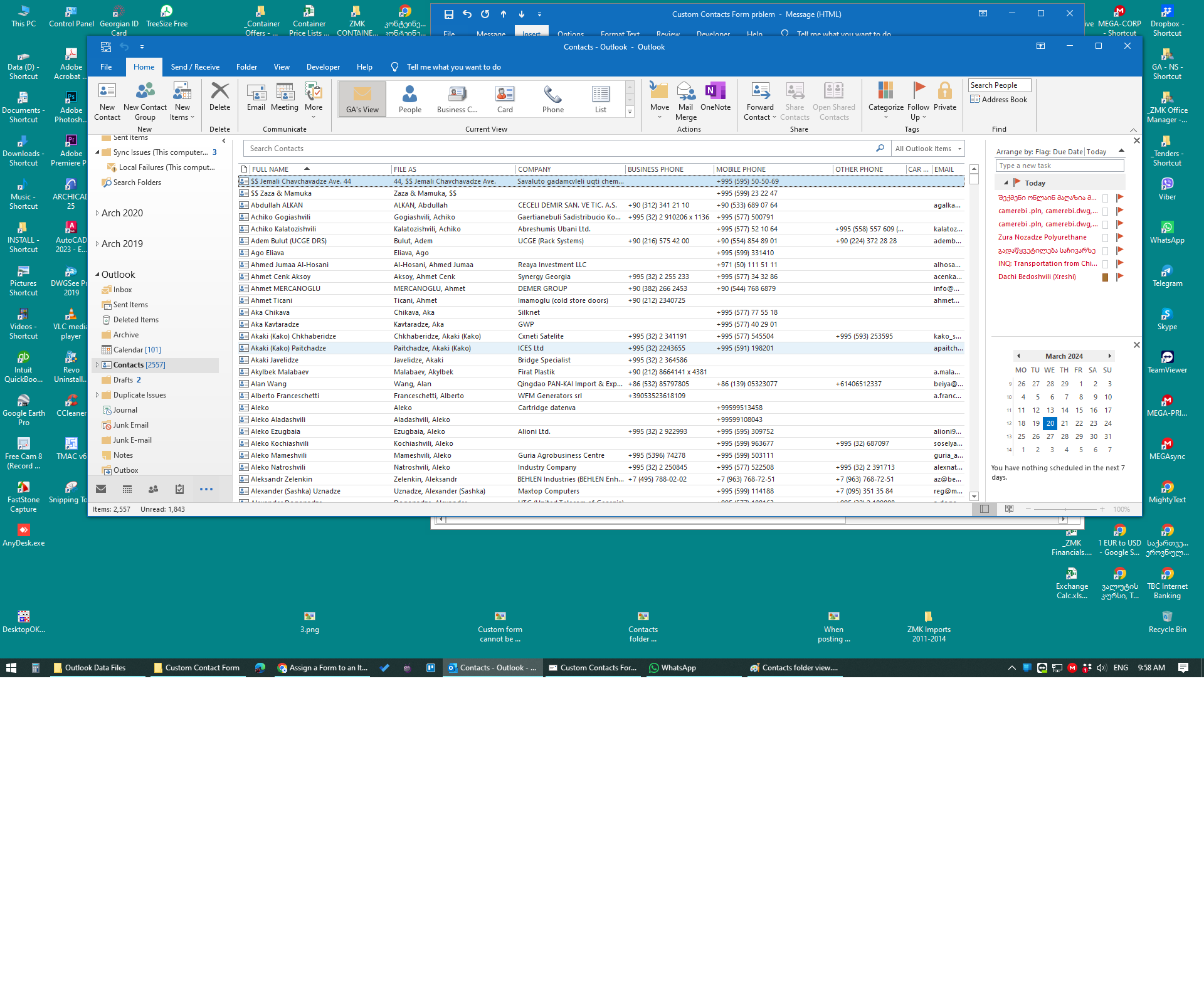Viewport: 1204px width, 987px height.
Task: Expand the Duplicate Issues folder
Action: coord(97,395)
